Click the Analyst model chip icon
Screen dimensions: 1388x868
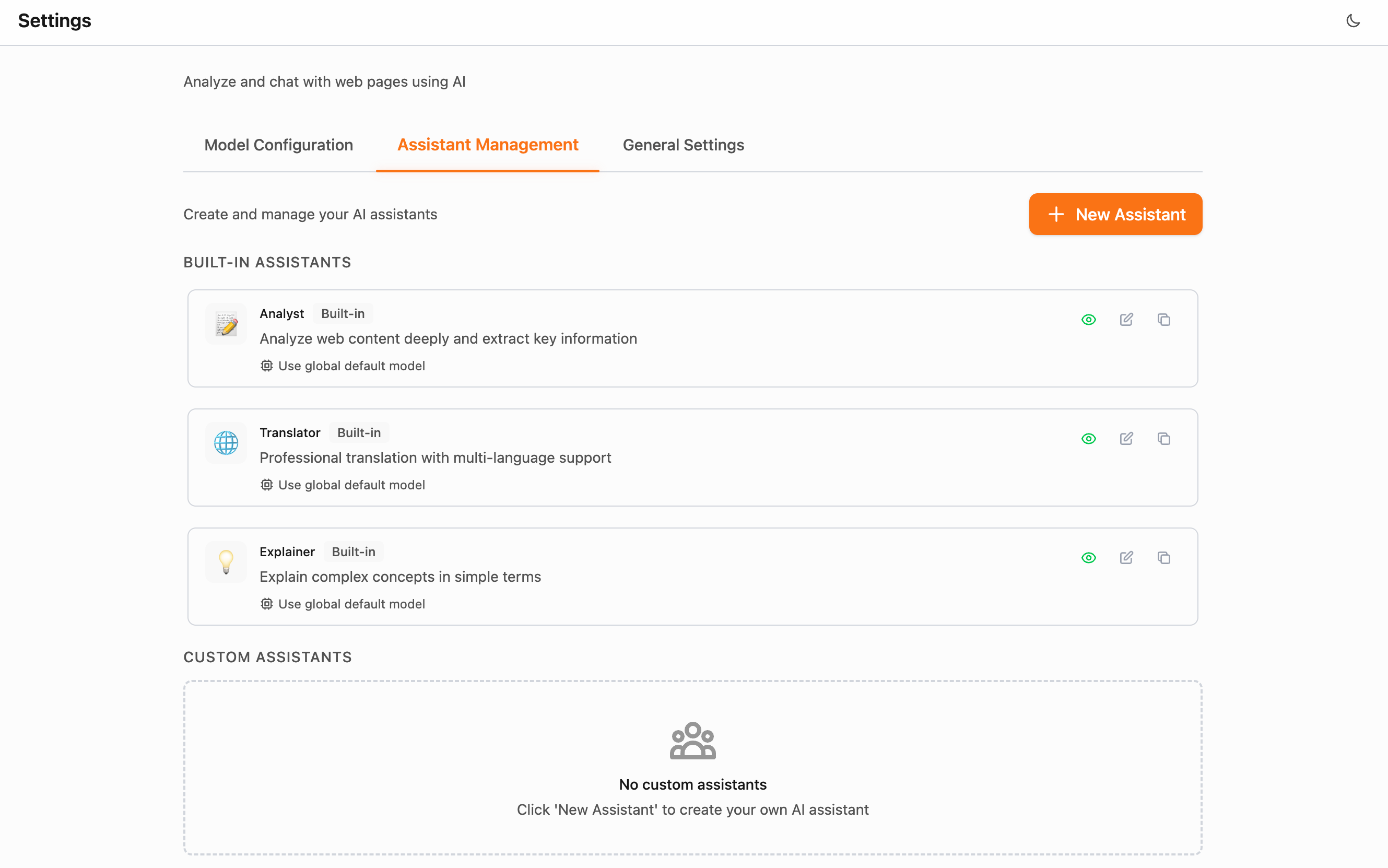coord(266,366)
